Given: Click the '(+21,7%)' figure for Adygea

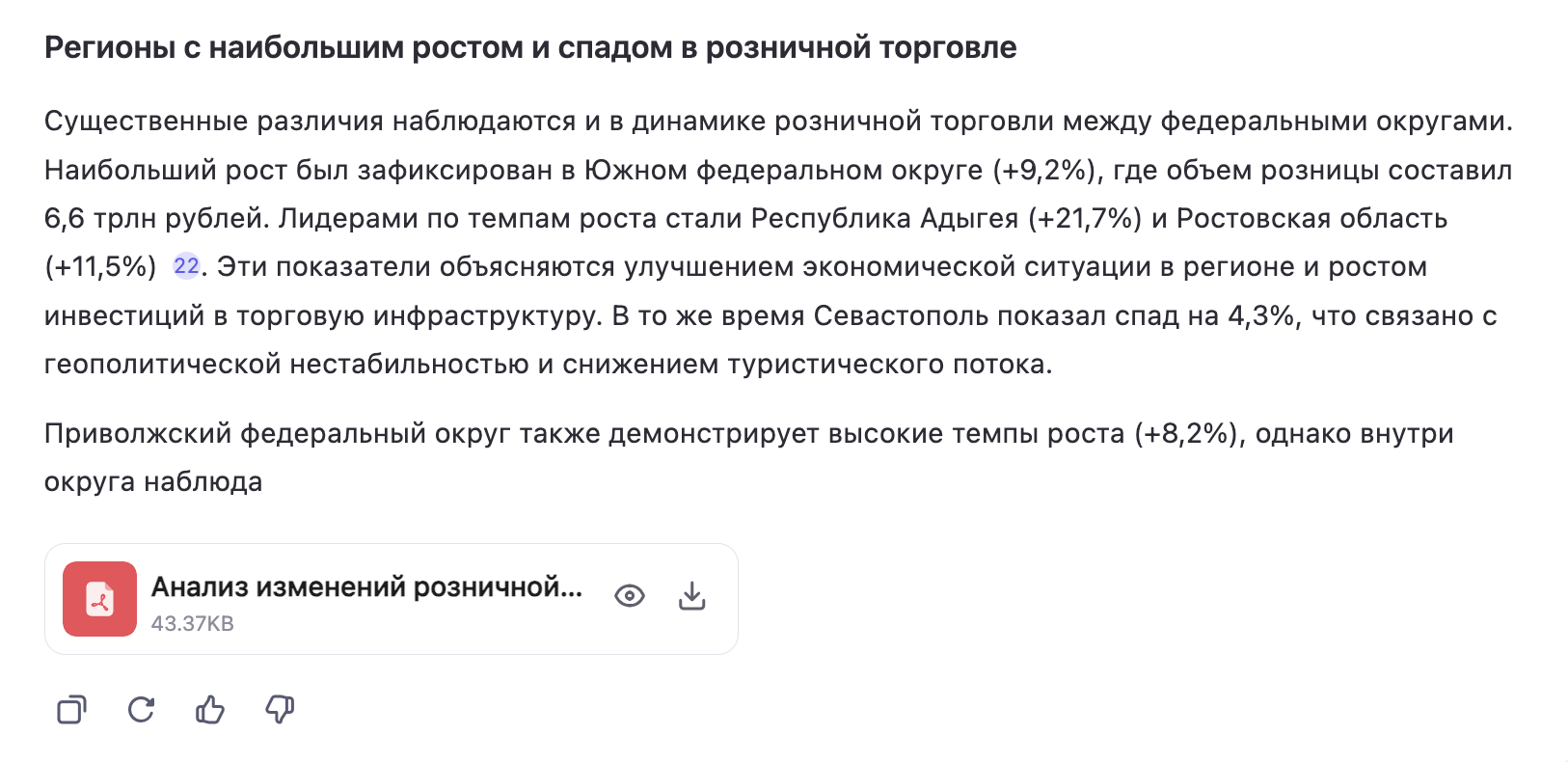Looking at the screenshot, I should pos(1085,218).
